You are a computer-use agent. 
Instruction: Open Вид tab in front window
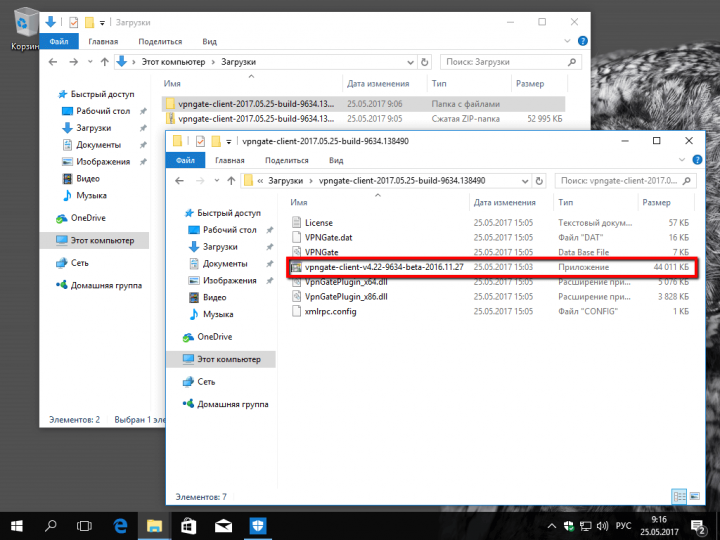click(x=336, y=160)
